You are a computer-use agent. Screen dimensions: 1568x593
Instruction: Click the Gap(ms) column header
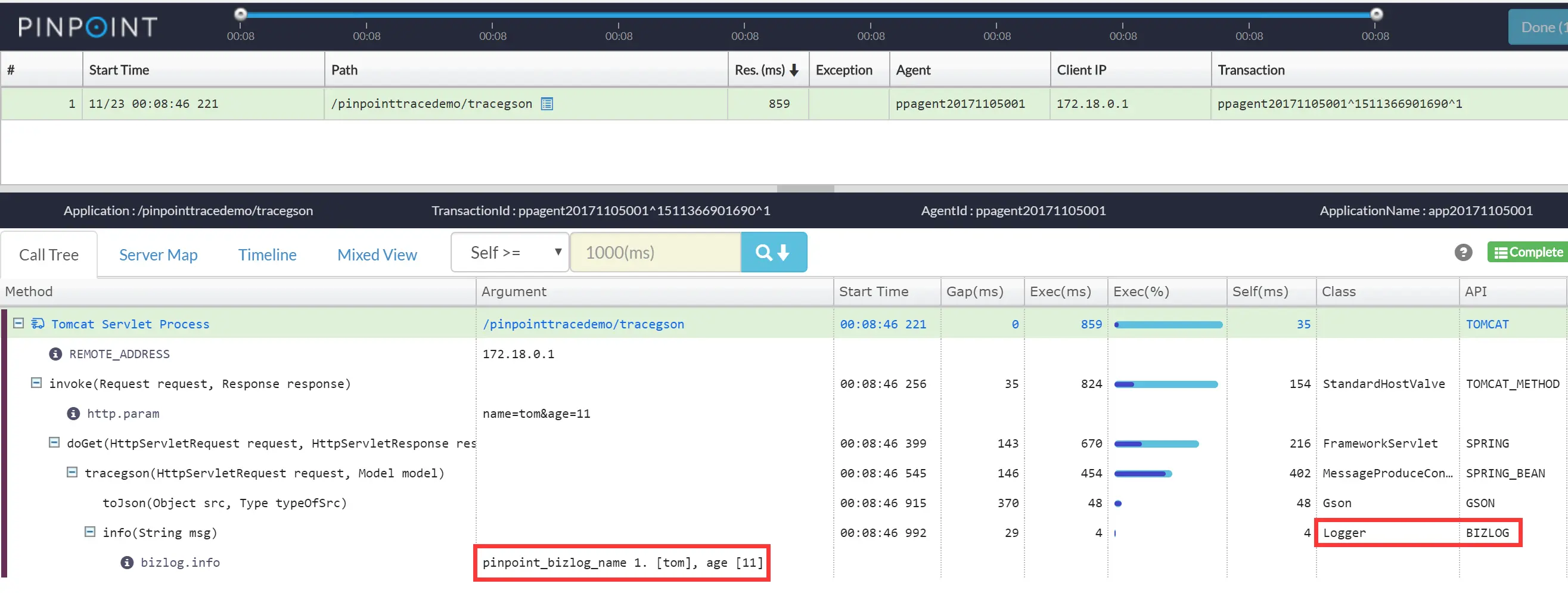click(982, 291)
